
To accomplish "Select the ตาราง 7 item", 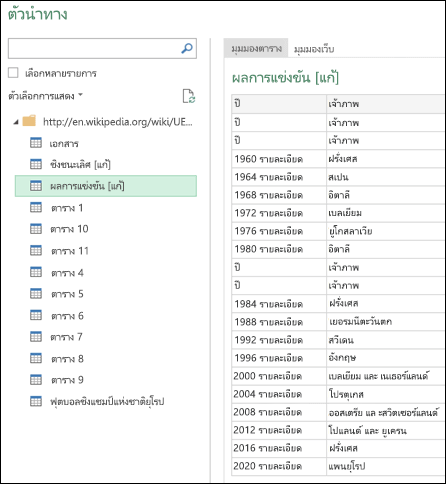I will coord(66,337).
